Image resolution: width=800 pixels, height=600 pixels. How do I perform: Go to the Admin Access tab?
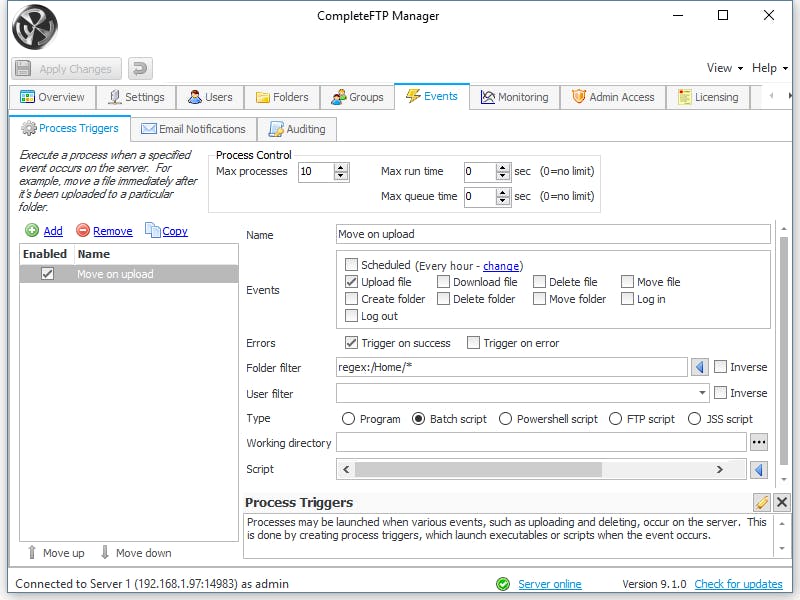pos(613,97)
